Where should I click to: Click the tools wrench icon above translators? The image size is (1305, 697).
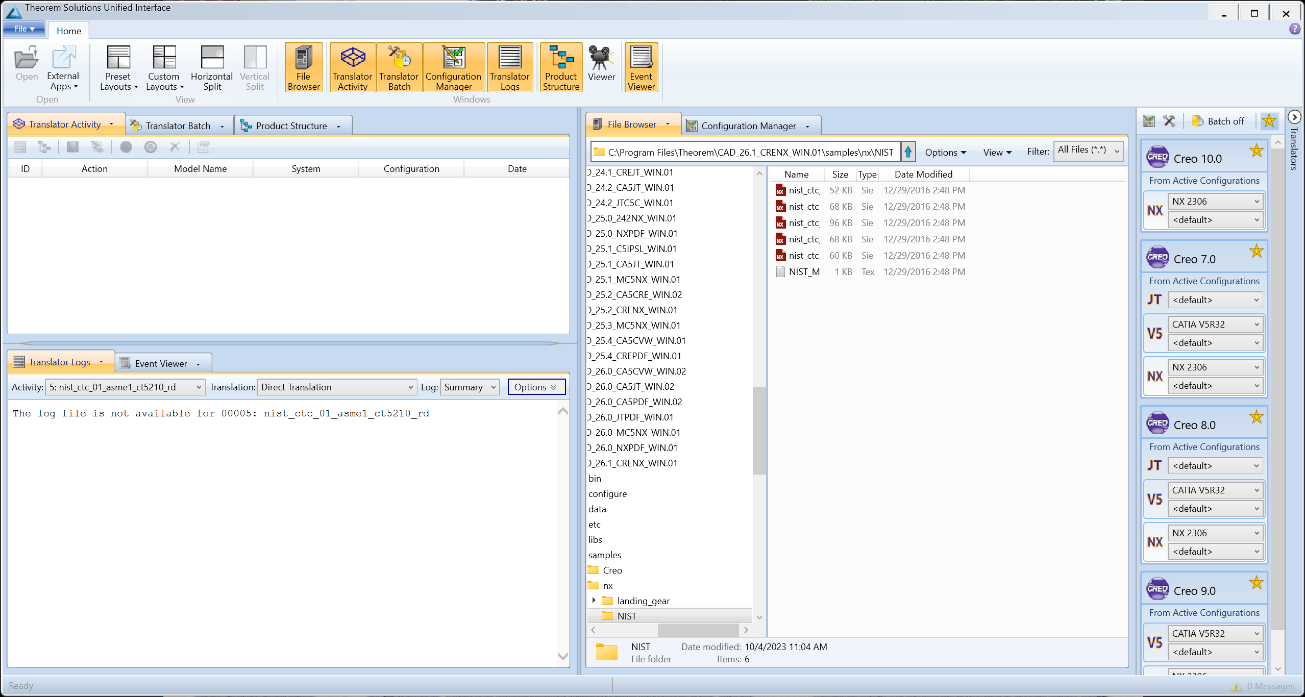1168,121
